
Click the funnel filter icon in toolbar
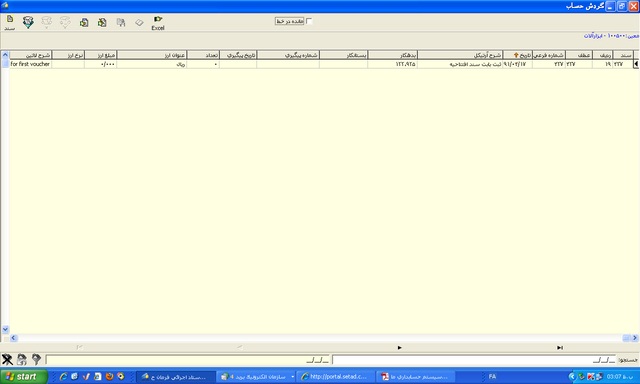click(x=28, y=22)
